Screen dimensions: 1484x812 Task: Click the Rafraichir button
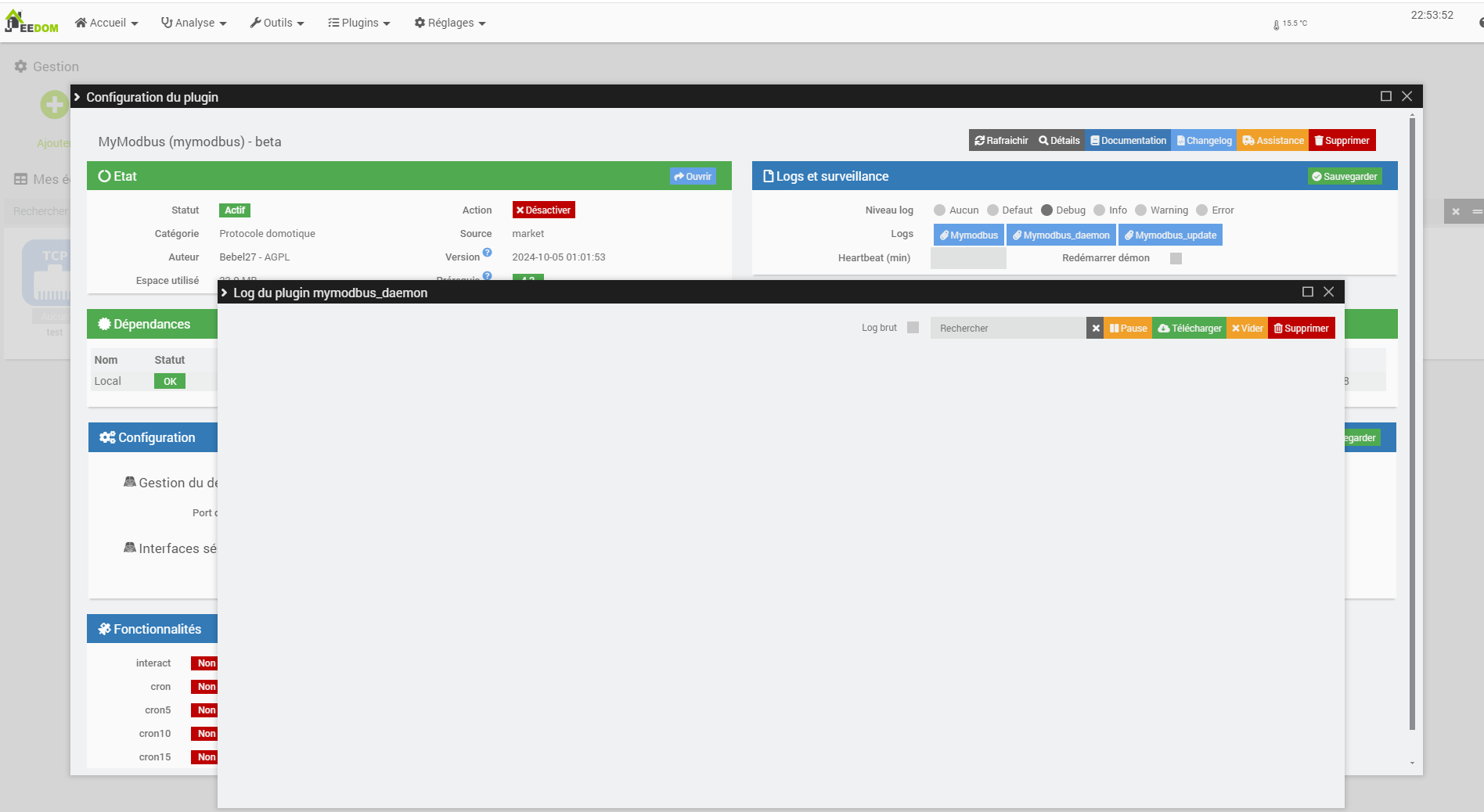[1001, 141]
